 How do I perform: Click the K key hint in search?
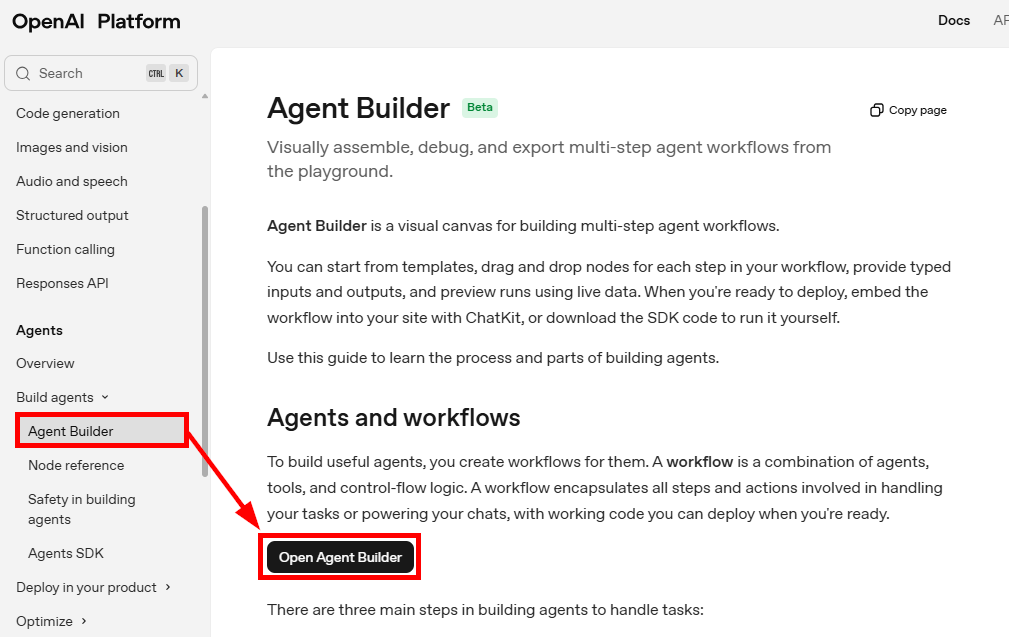tap(179, 73)
